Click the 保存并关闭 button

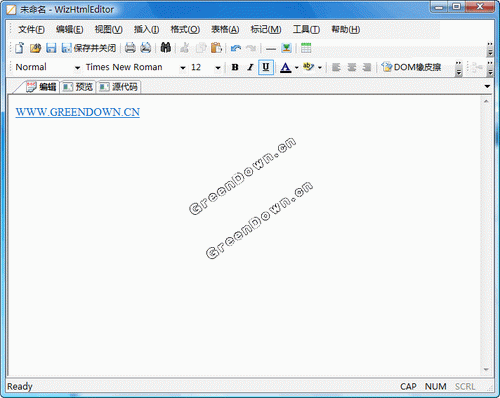pyautogui.click(x=89, y=48)
